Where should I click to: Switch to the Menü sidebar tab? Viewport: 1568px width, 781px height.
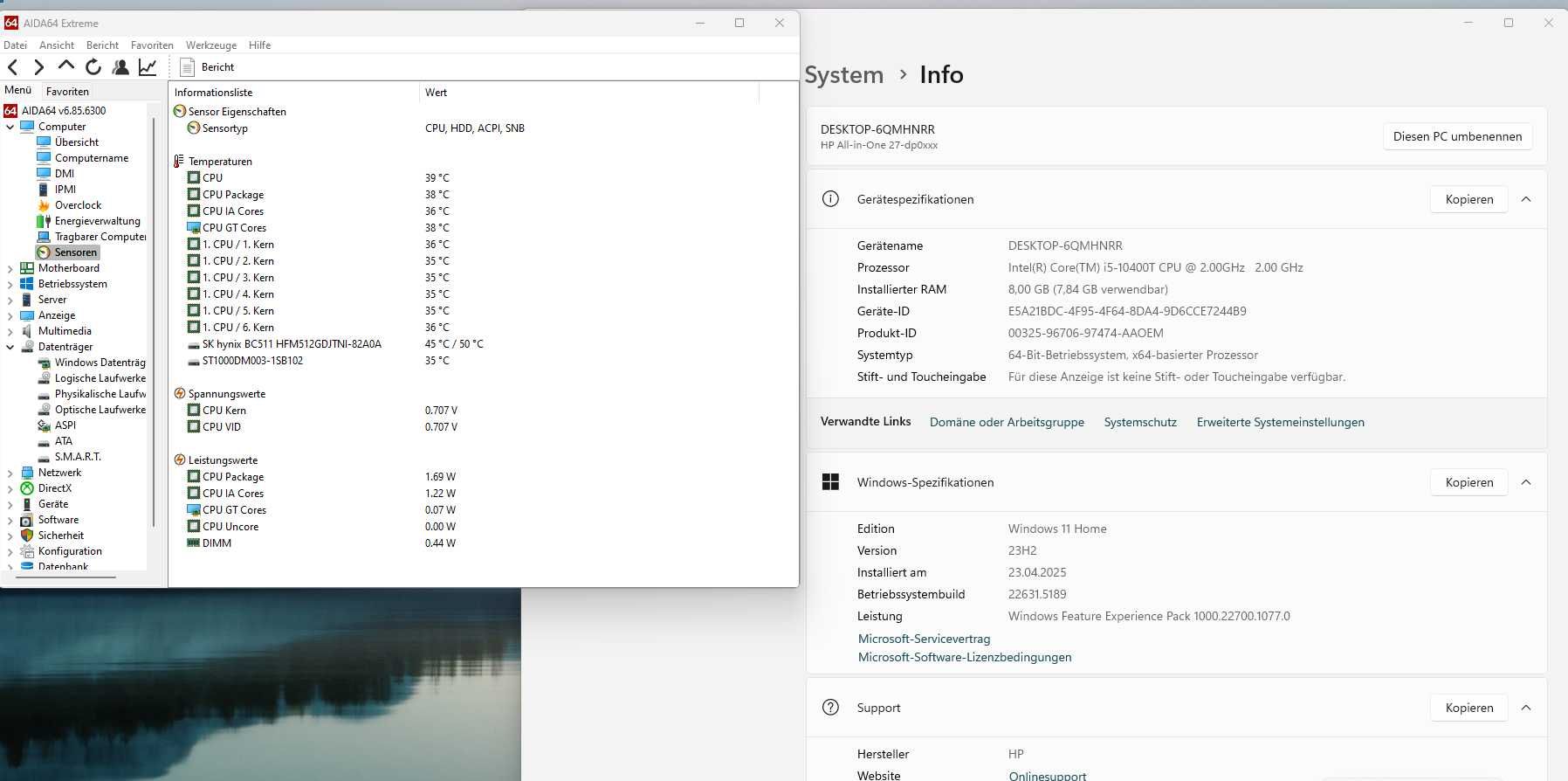(x=17, y=90)
